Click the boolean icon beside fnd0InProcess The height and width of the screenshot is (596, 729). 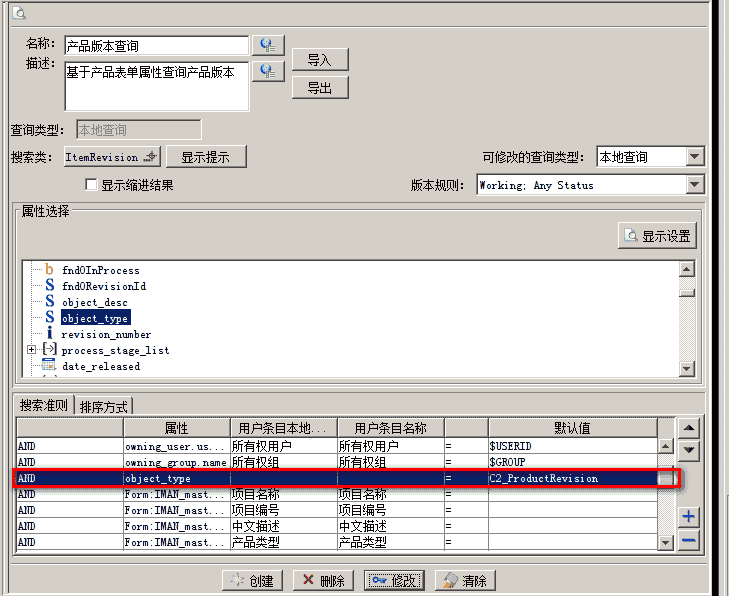[49, 270]
